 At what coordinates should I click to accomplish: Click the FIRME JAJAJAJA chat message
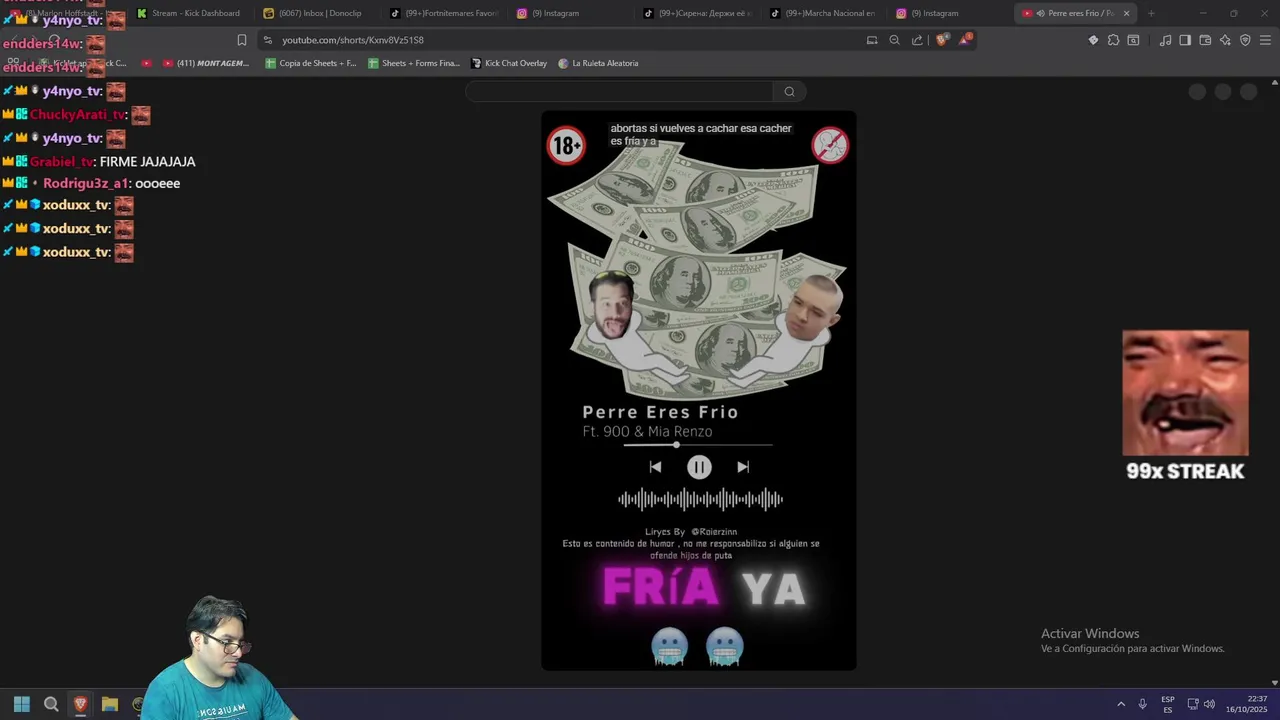tap(147, 161)
